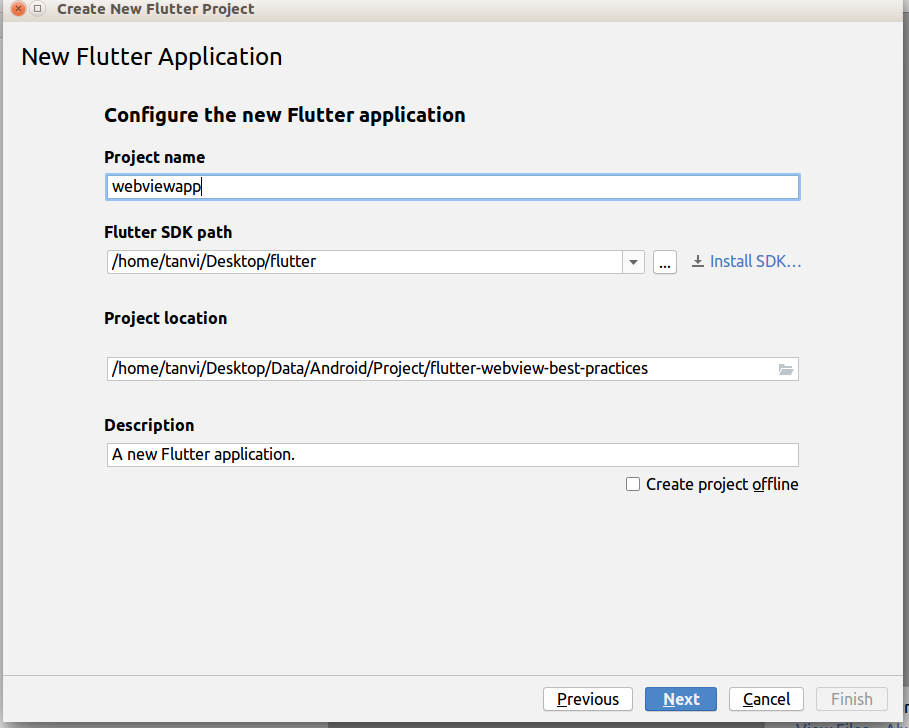
Task: Click the Description text field
Action: [x=452, y=455]
